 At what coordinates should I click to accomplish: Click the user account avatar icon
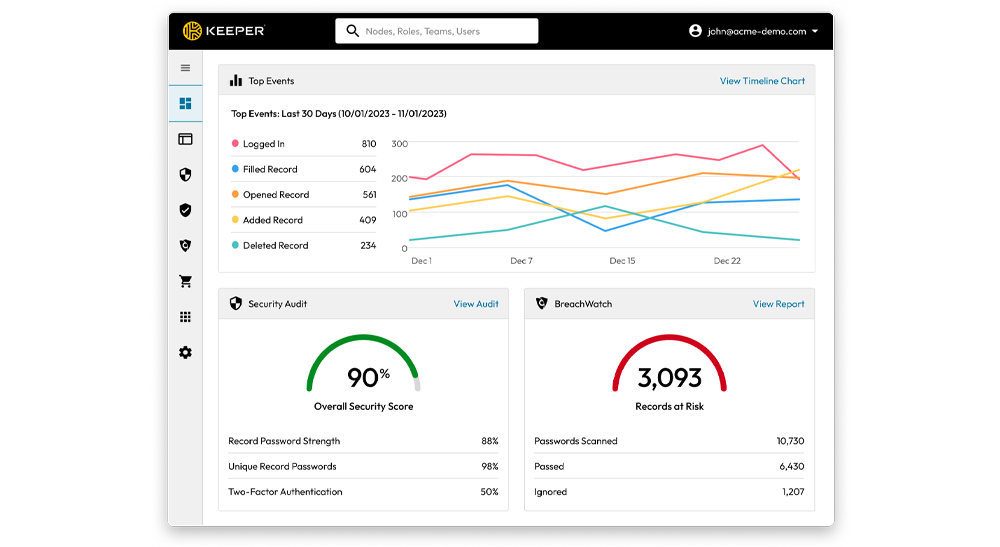(695, 31)
